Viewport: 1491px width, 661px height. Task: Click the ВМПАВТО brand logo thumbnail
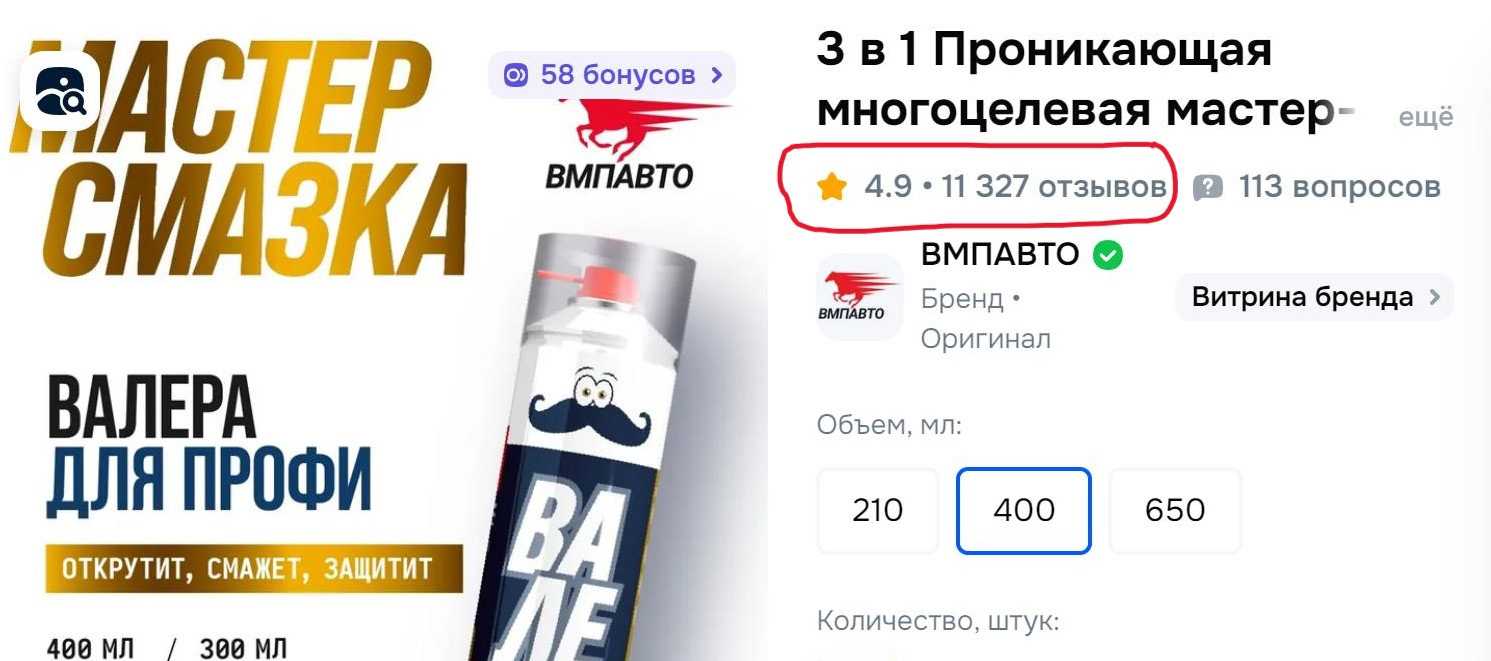pos(860,297)
